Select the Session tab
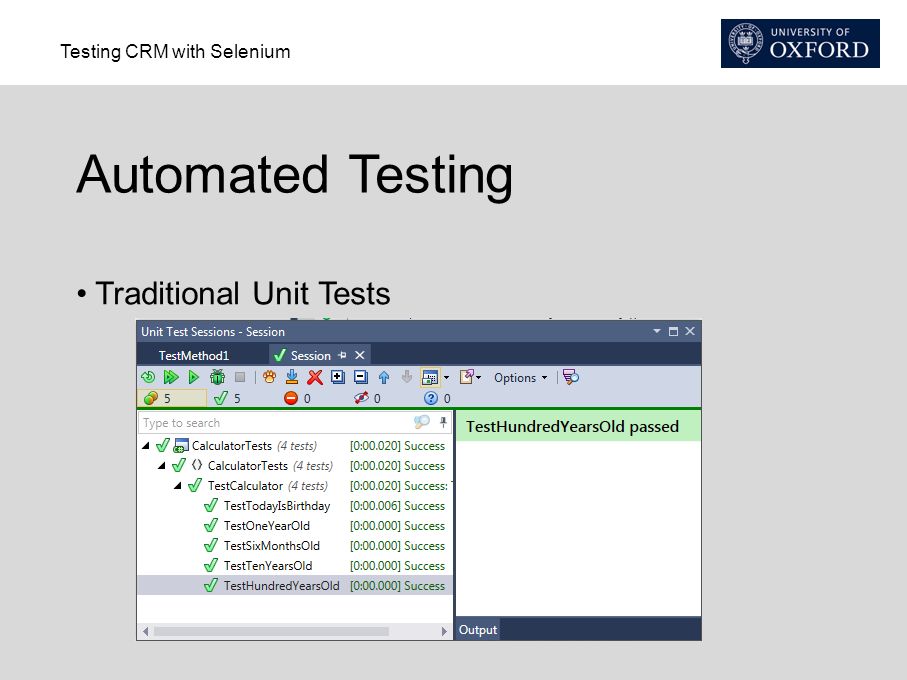Screen dimensions: 907x680 pos(311,356)
